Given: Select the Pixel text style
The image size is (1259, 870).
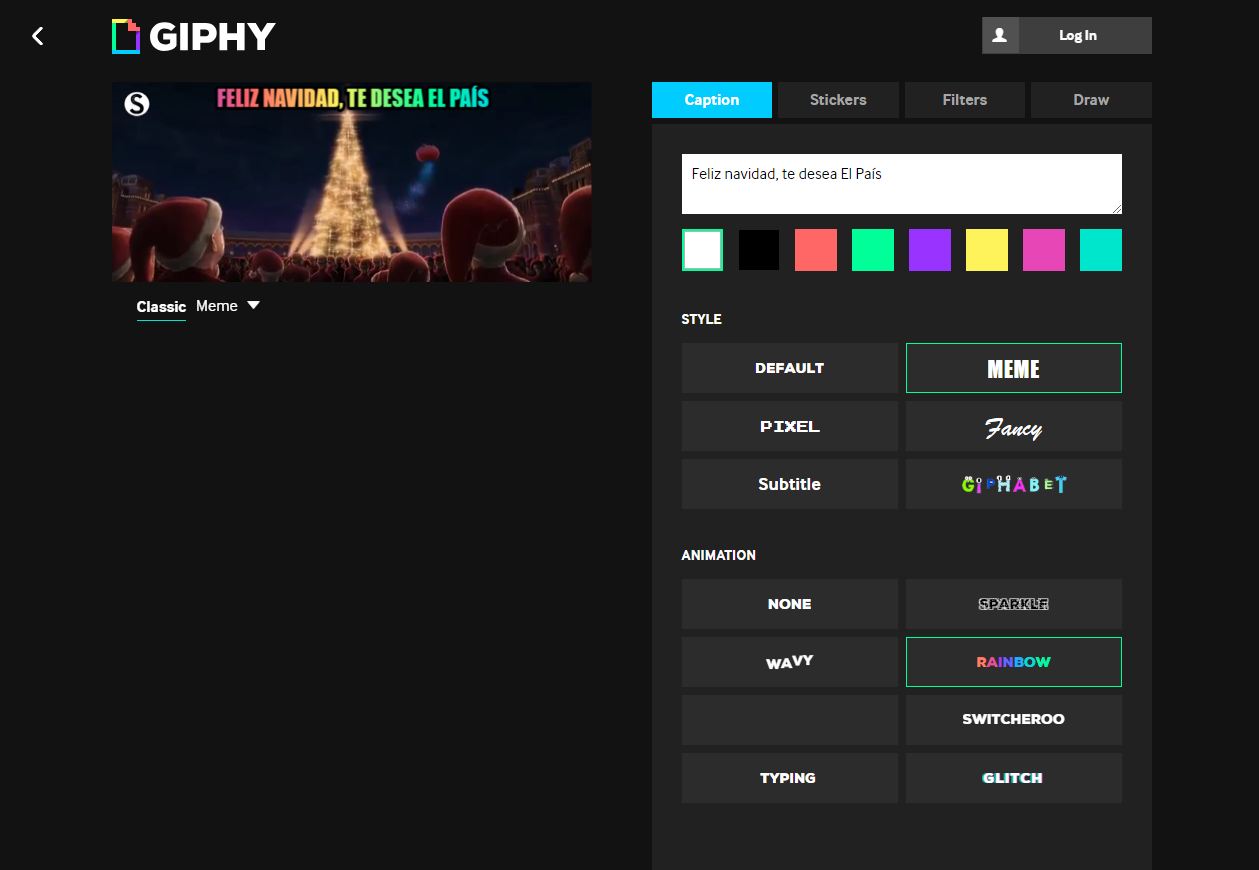Looking at the screenshot, I should click(790, 426).
